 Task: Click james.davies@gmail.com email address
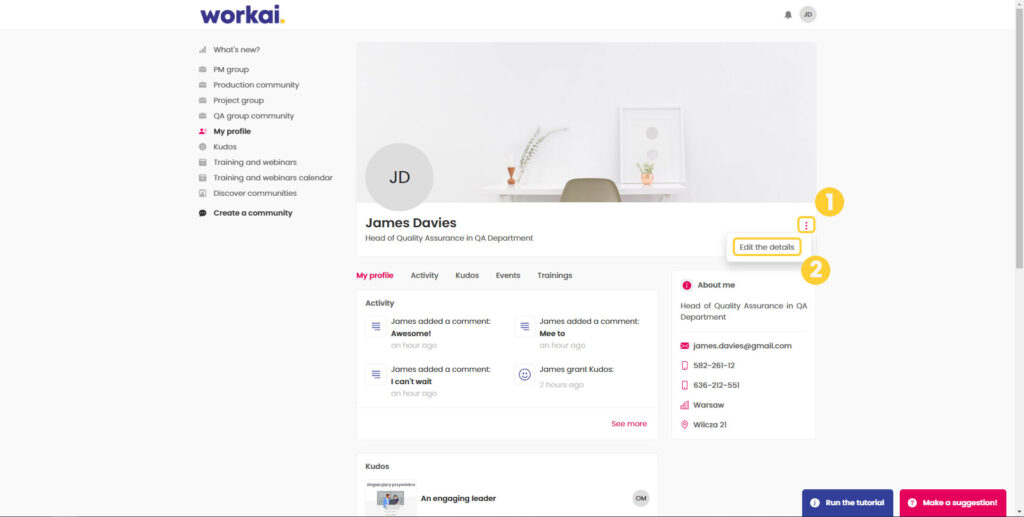pos(743,346)
